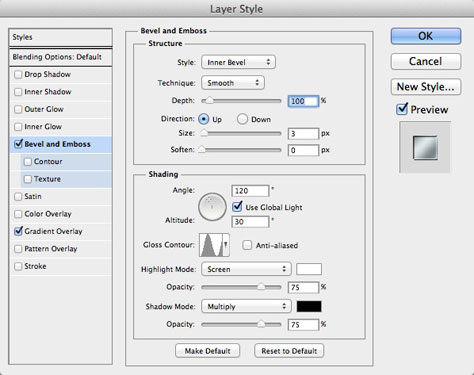This screenshot has height=375, width=474.
Task: Open the Style dropdown showing Inner Bevel
Action: [238, 62]
